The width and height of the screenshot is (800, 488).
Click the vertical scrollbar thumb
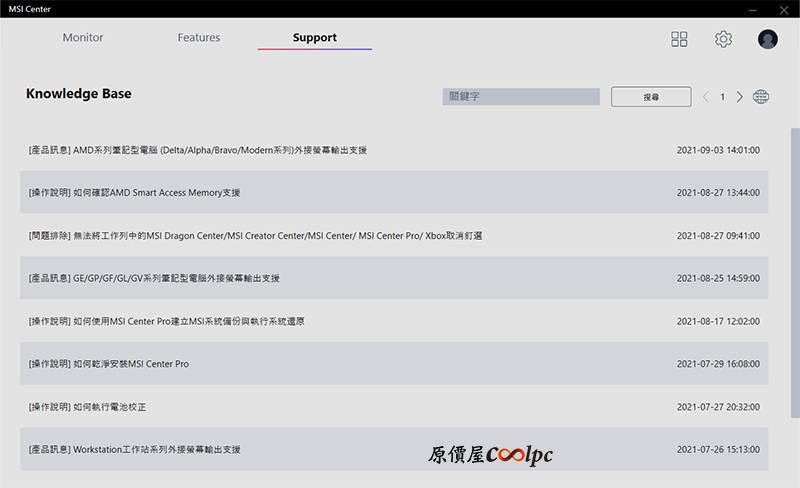click(x=795, y=273)
